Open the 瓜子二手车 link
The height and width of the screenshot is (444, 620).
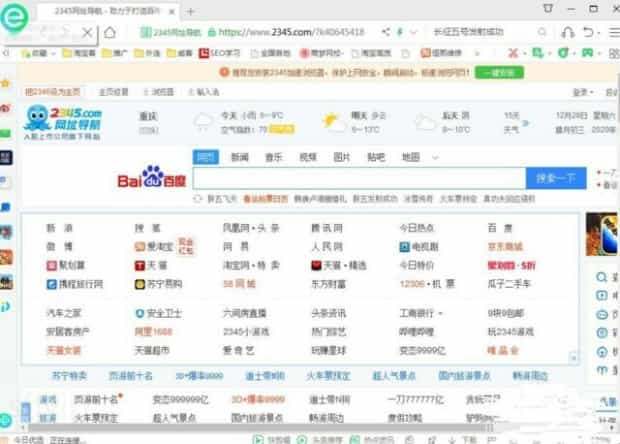[x=509, y=284]
